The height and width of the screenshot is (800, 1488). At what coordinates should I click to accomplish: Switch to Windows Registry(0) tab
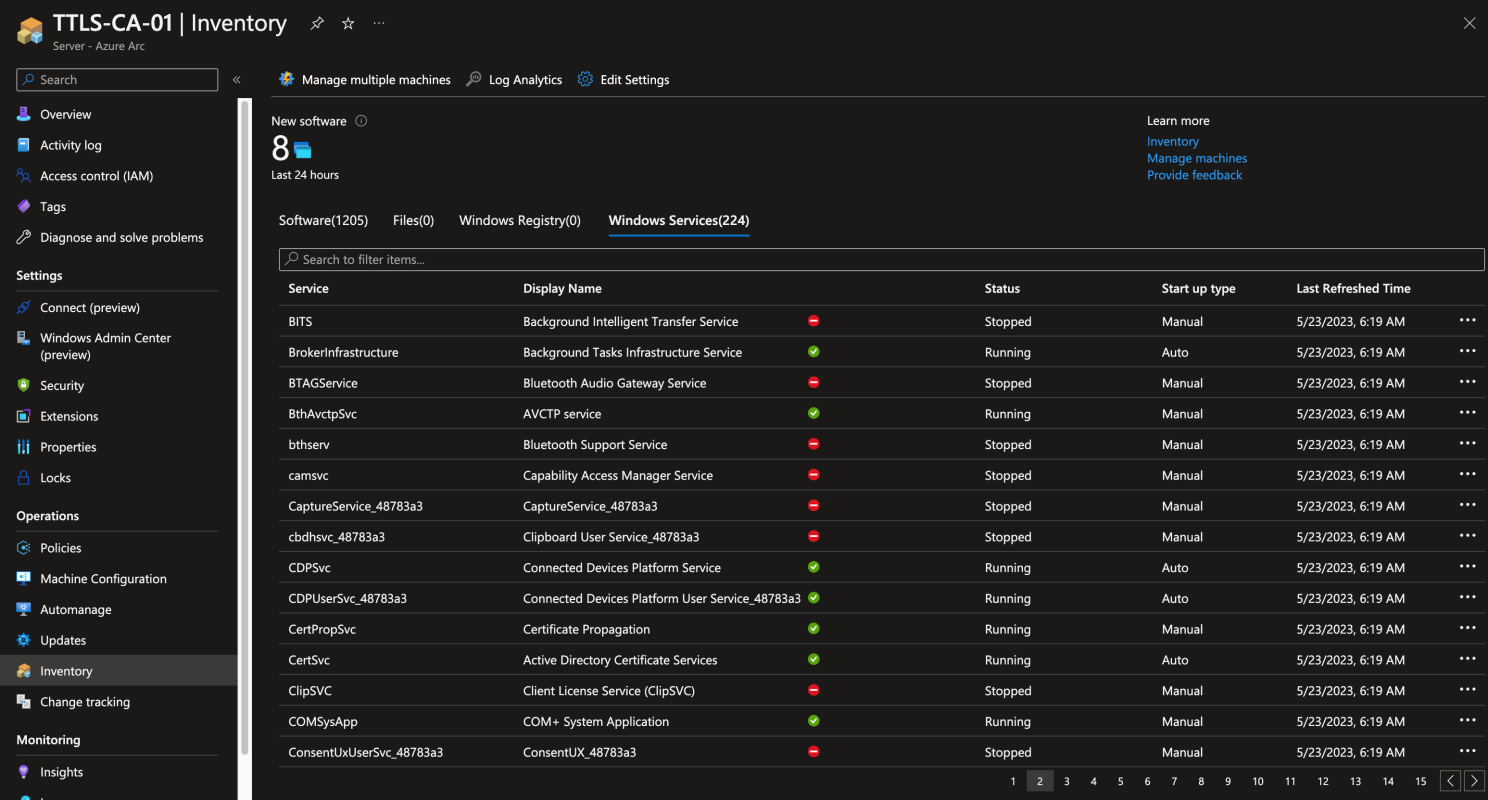[520, 221]
